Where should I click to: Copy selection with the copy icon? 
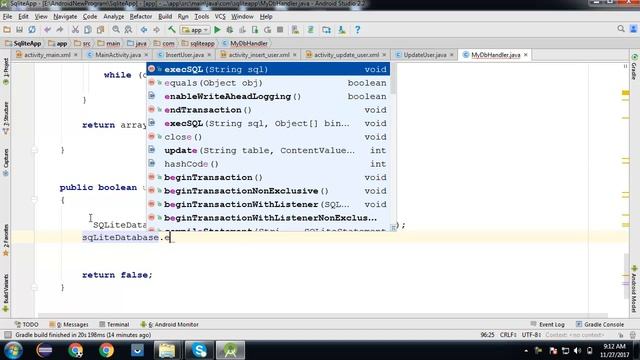pyautogui.click(x=87, y=29)
